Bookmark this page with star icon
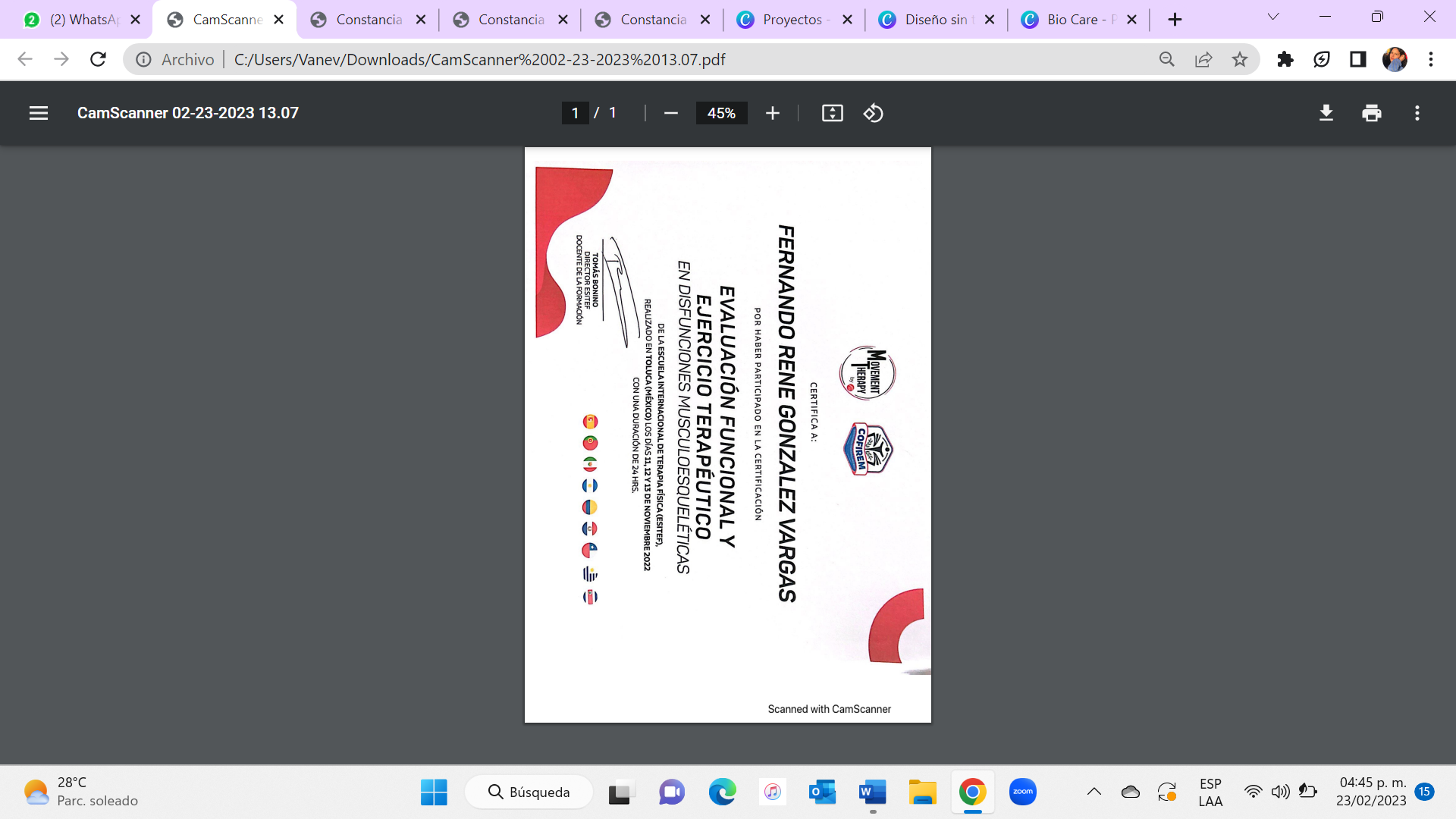This screenshot has height=819, width=1456. click(1239, 59)
